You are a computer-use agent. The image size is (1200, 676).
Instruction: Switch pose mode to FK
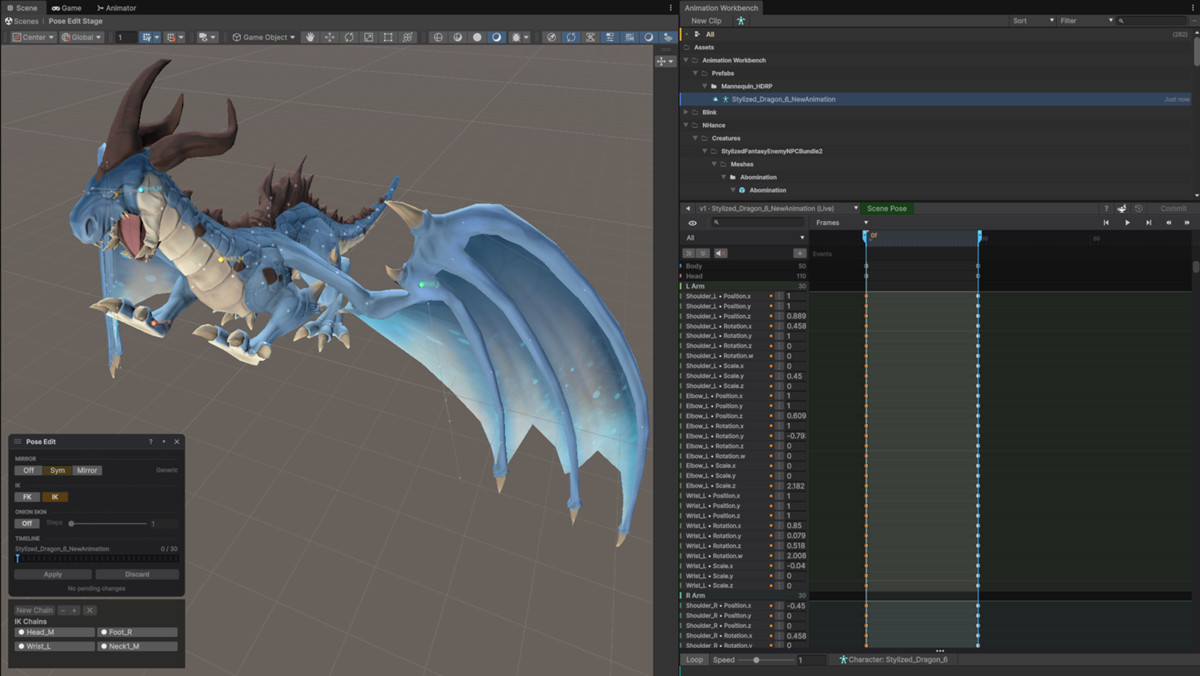[x=28, y=497]
